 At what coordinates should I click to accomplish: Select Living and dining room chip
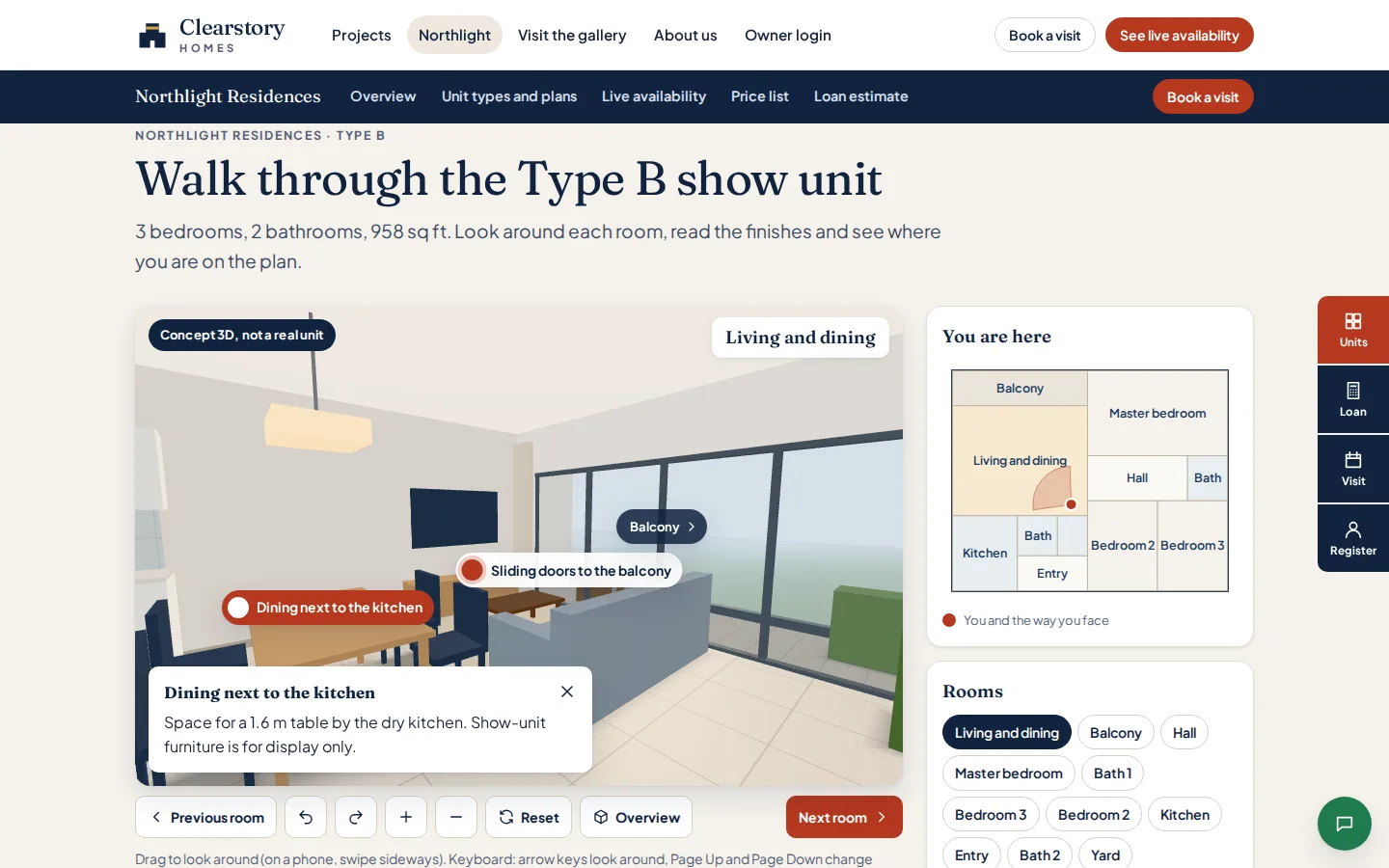point(1007,732)
